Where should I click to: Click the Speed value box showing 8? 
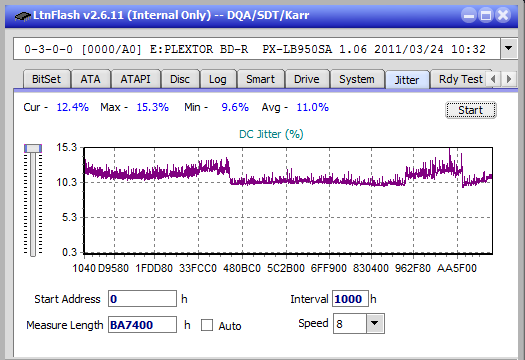tap(350, 323)
